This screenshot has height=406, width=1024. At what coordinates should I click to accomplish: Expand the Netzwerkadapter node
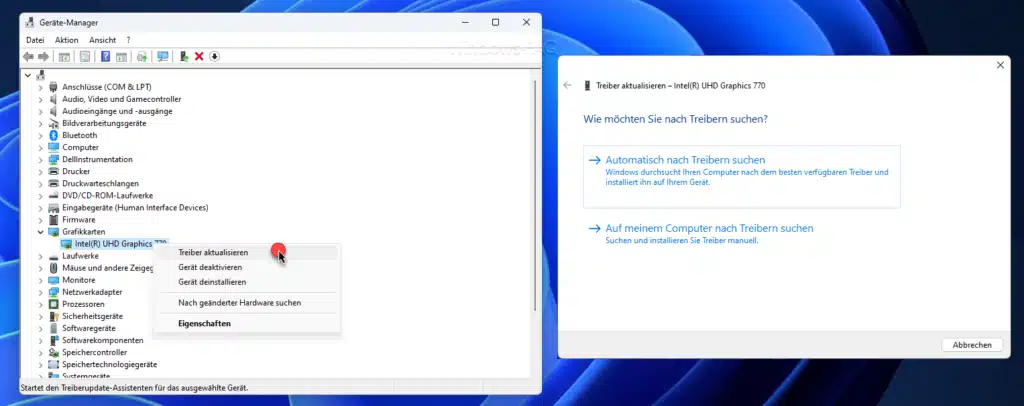(x=40, y=292)
